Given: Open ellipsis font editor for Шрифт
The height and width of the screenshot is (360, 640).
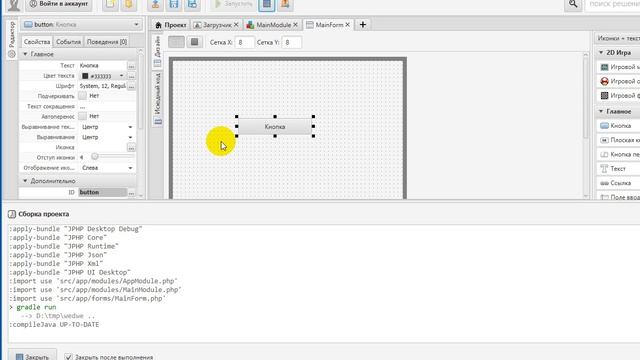Looking at the screenshot, I should tap(131, 87).
